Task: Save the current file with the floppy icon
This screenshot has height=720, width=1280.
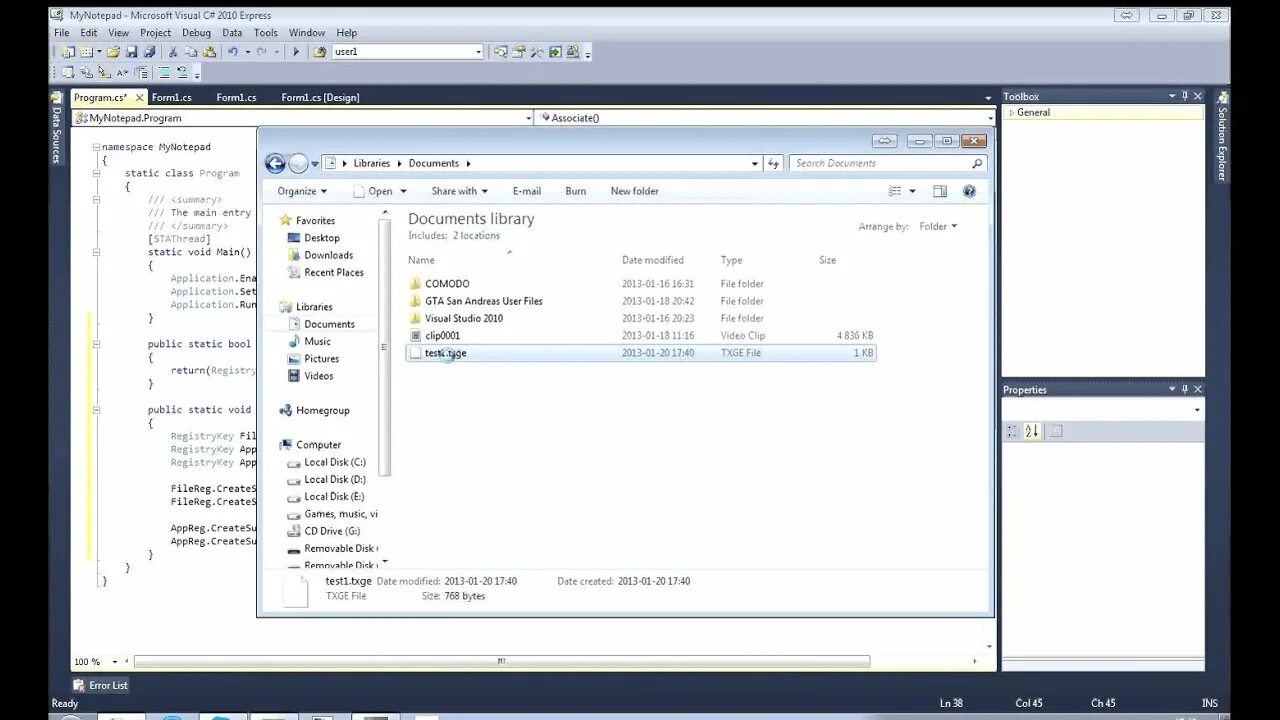Action: (x=131, y=52)
